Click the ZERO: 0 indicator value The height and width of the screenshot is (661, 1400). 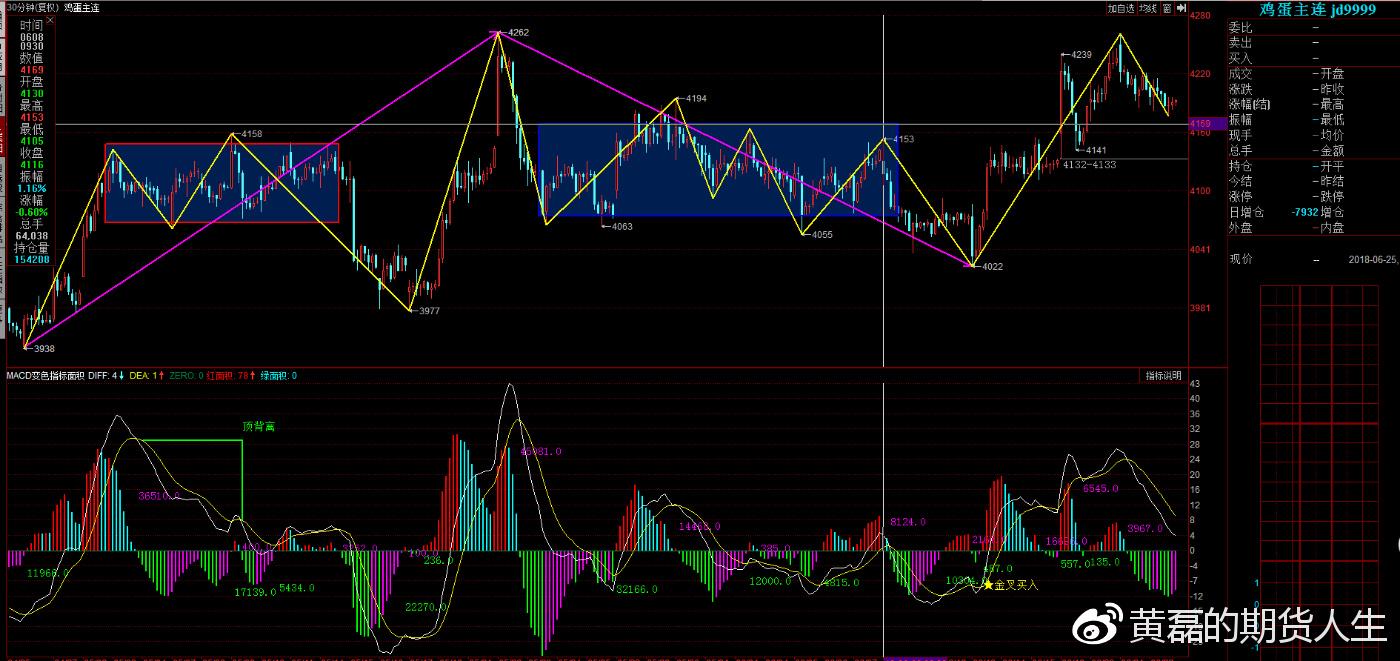coord(186,376)
